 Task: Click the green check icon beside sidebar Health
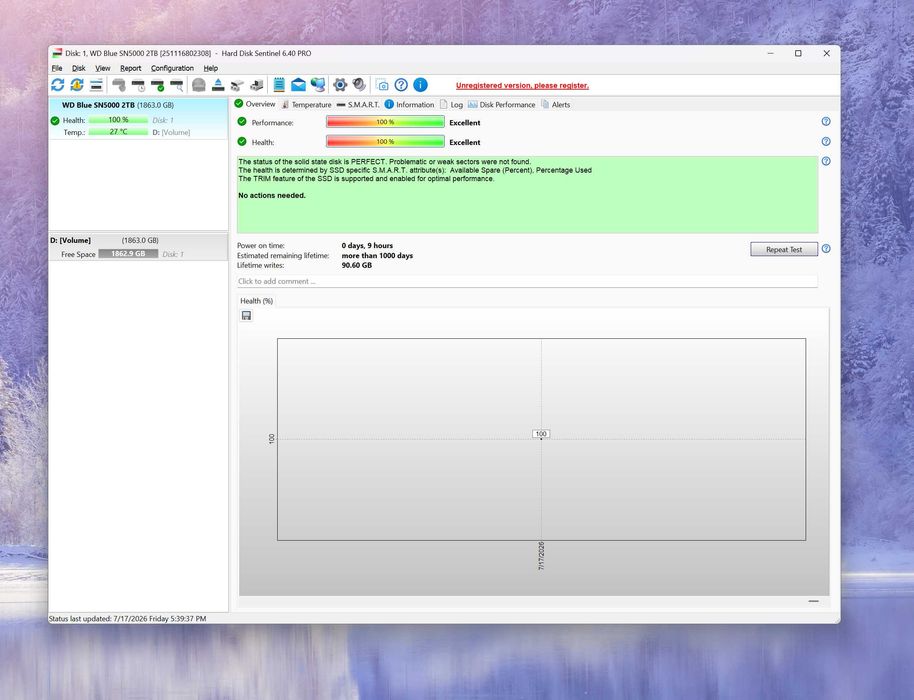[x=55, y=121]
